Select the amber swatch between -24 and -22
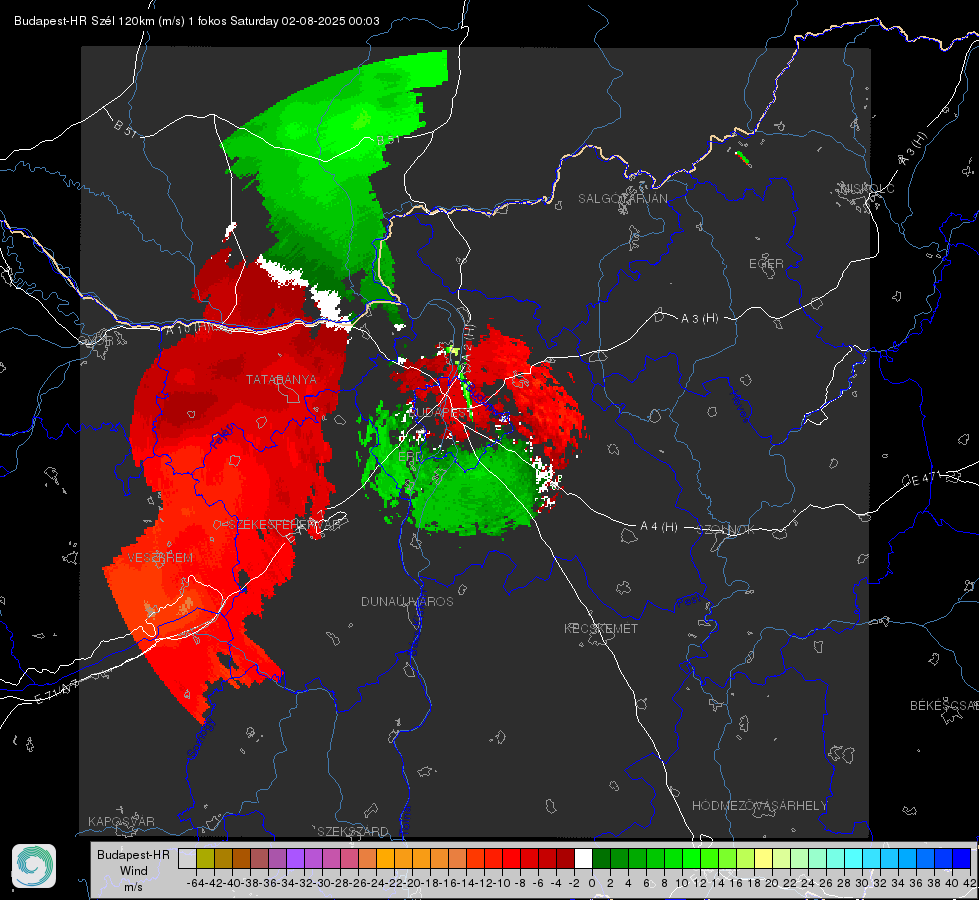The height and width of the screenshot is (900, 979). coord(385,859)
